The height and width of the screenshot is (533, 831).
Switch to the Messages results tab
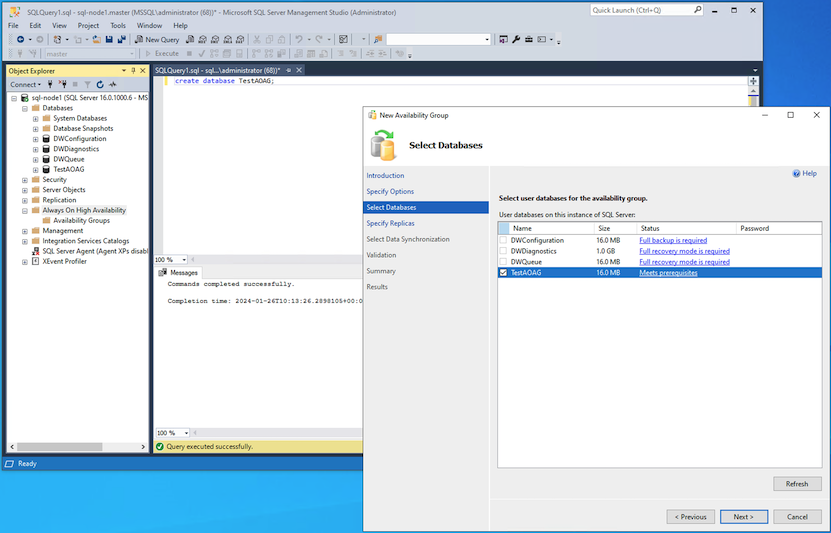coord(178,272)
